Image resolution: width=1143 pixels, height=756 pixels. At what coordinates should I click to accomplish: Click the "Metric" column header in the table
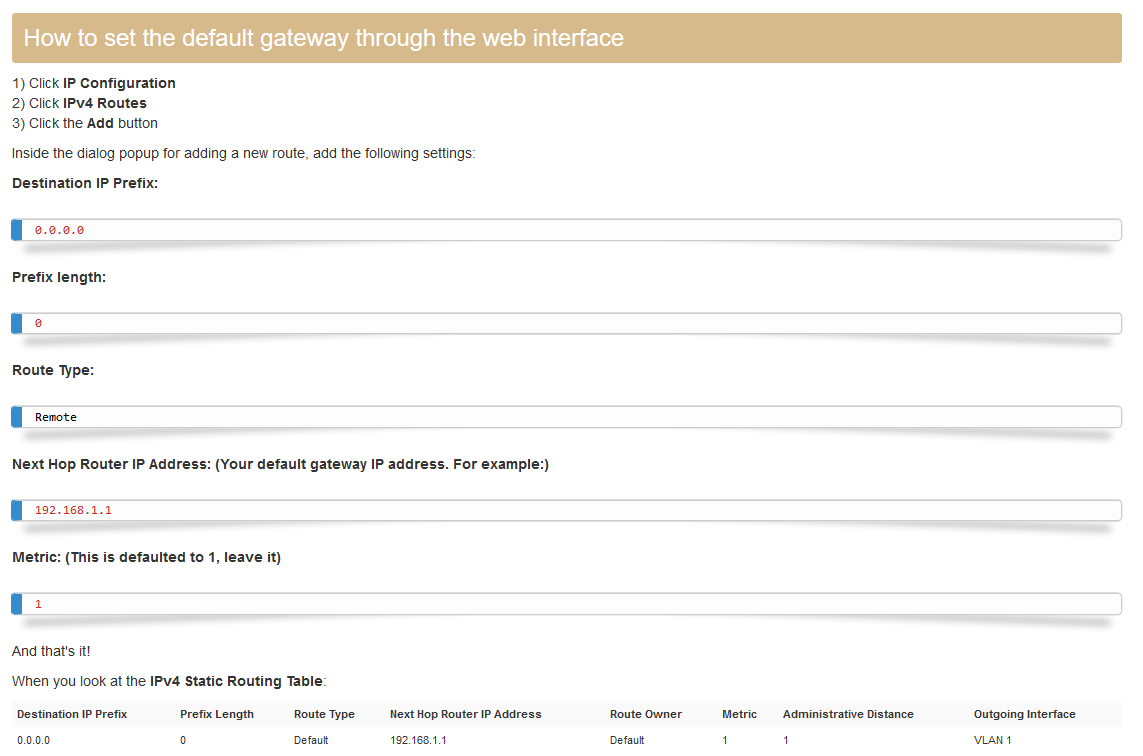pos(739,714)
